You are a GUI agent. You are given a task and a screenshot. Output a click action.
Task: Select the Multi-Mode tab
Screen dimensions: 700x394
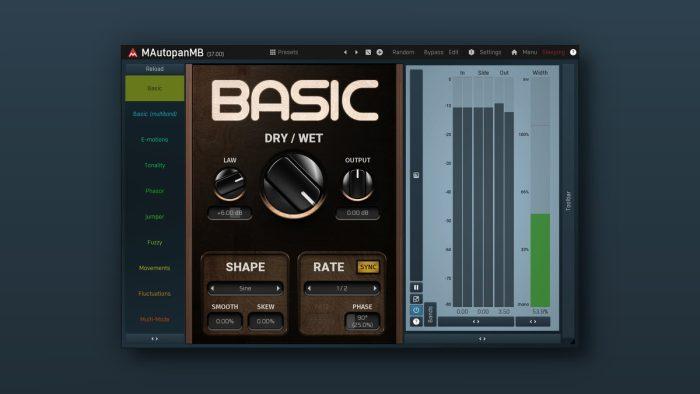pyautogui.click(x=154, y=319)
